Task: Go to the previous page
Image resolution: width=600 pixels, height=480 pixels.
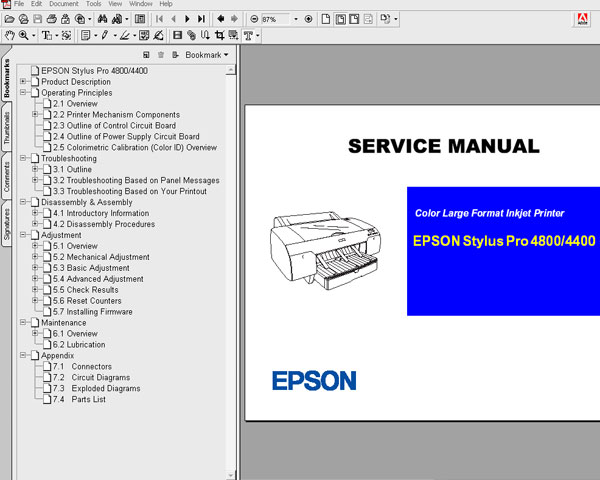Action: click(x=173, y=19)
